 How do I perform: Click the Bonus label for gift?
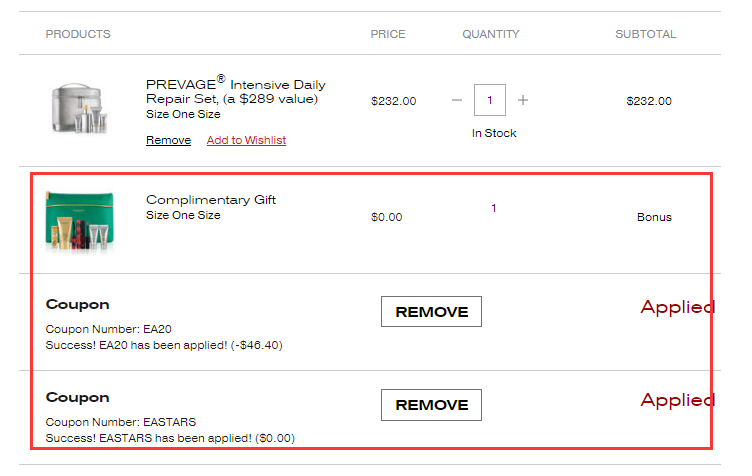pos(654,217)
